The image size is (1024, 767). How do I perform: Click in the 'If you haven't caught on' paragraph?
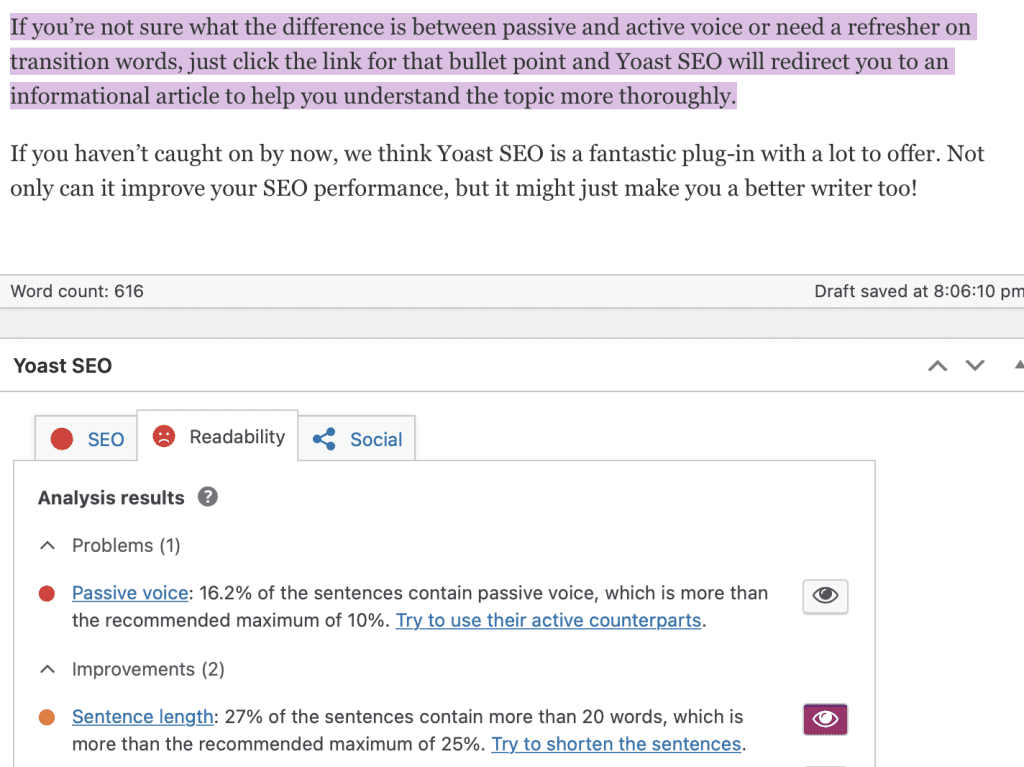point(496,171)
